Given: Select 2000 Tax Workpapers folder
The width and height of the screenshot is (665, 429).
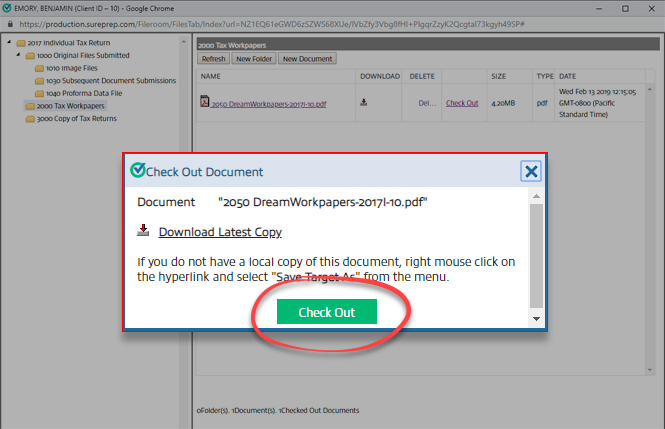Looking at the screenshot, I should coord(70,106).
